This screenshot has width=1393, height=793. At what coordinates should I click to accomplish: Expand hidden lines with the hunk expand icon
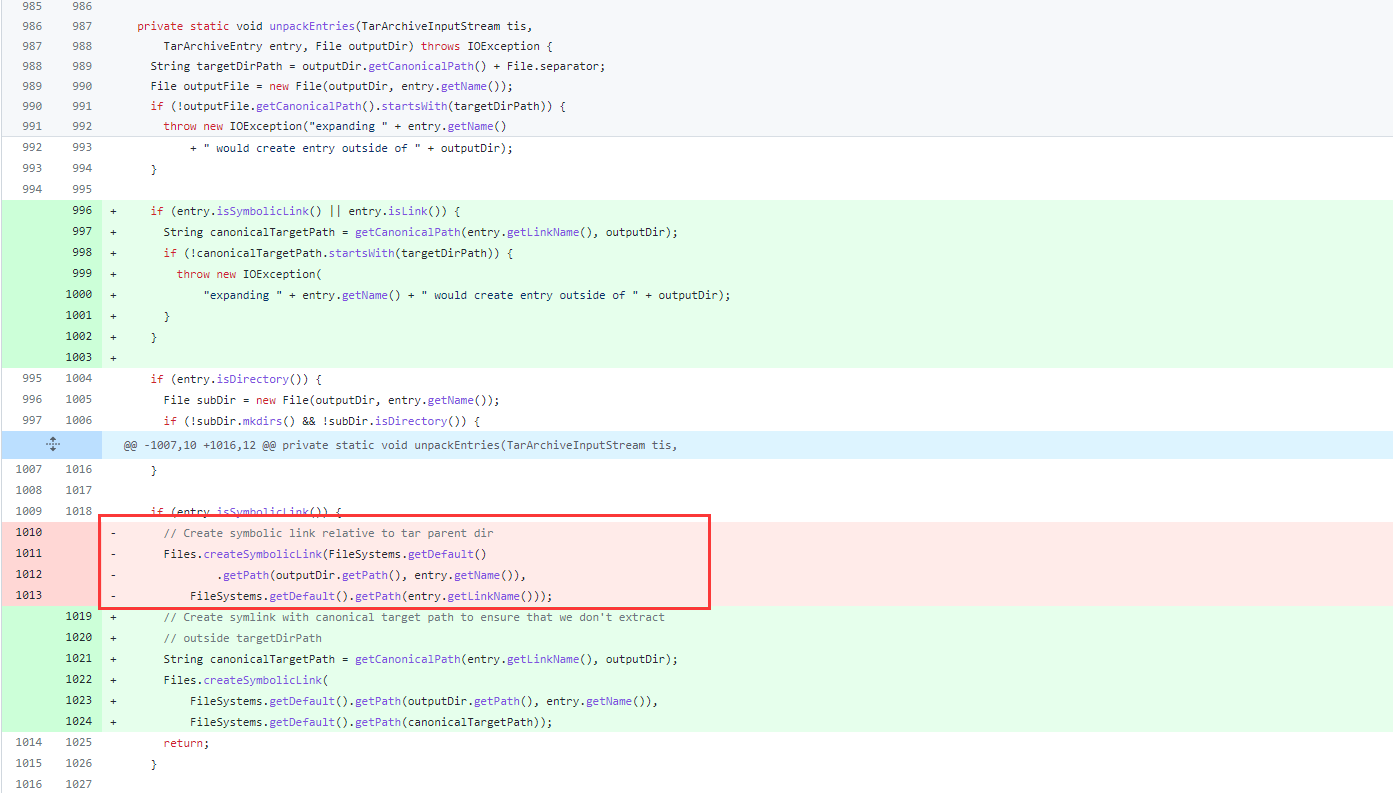(x=53, y=445)
